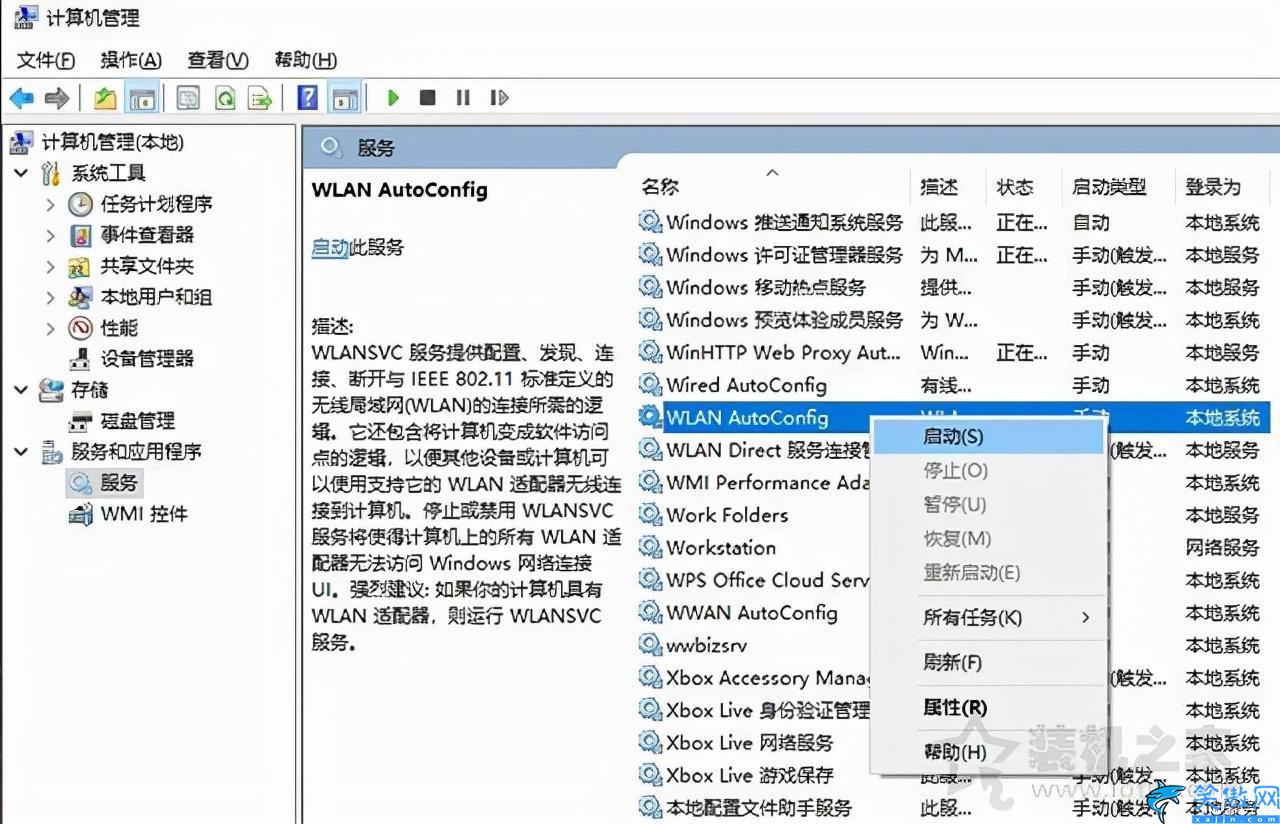
Task: Open the 文件(F) menu in the menu bar
Action: pyautogui.click(x=46, y=60)
